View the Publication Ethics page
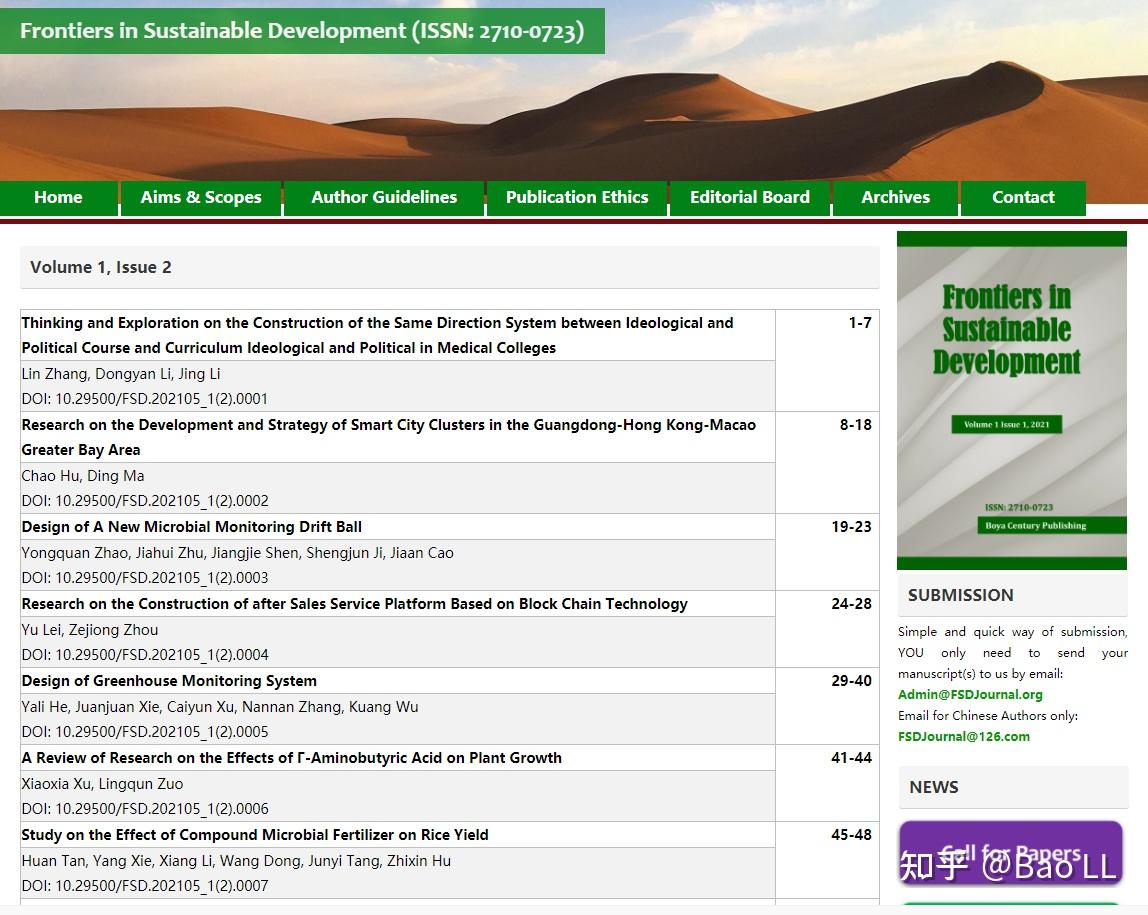 click(577, 197)
